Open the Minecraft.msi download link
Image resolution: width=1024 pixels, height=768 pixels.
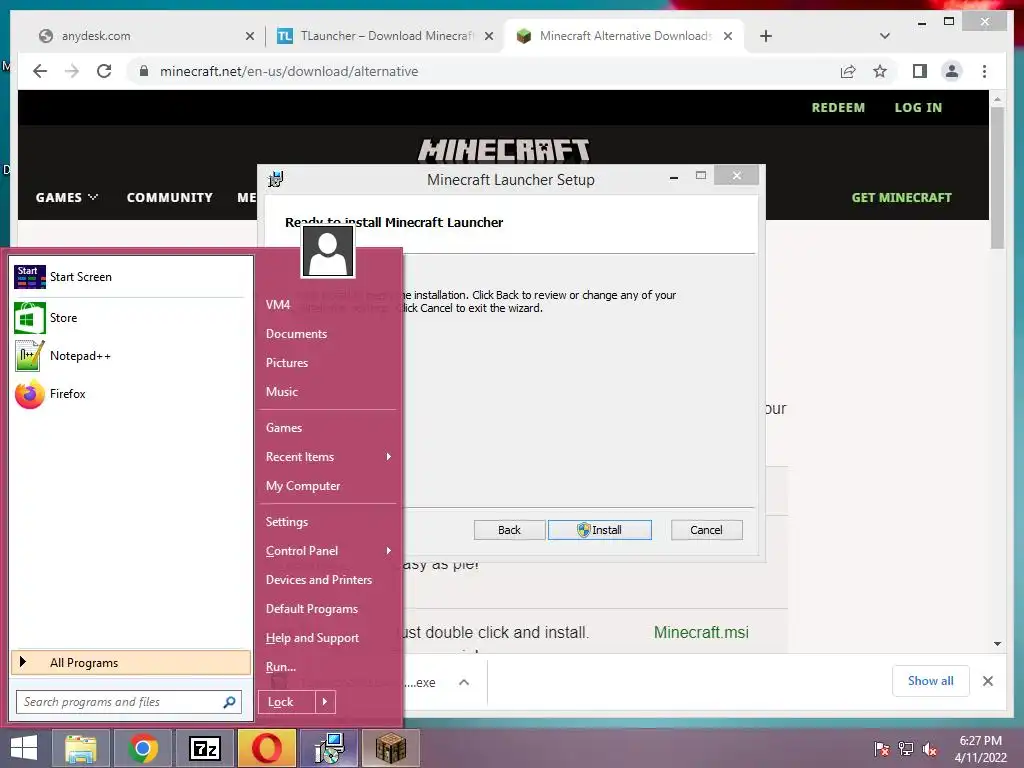point(701,632)
